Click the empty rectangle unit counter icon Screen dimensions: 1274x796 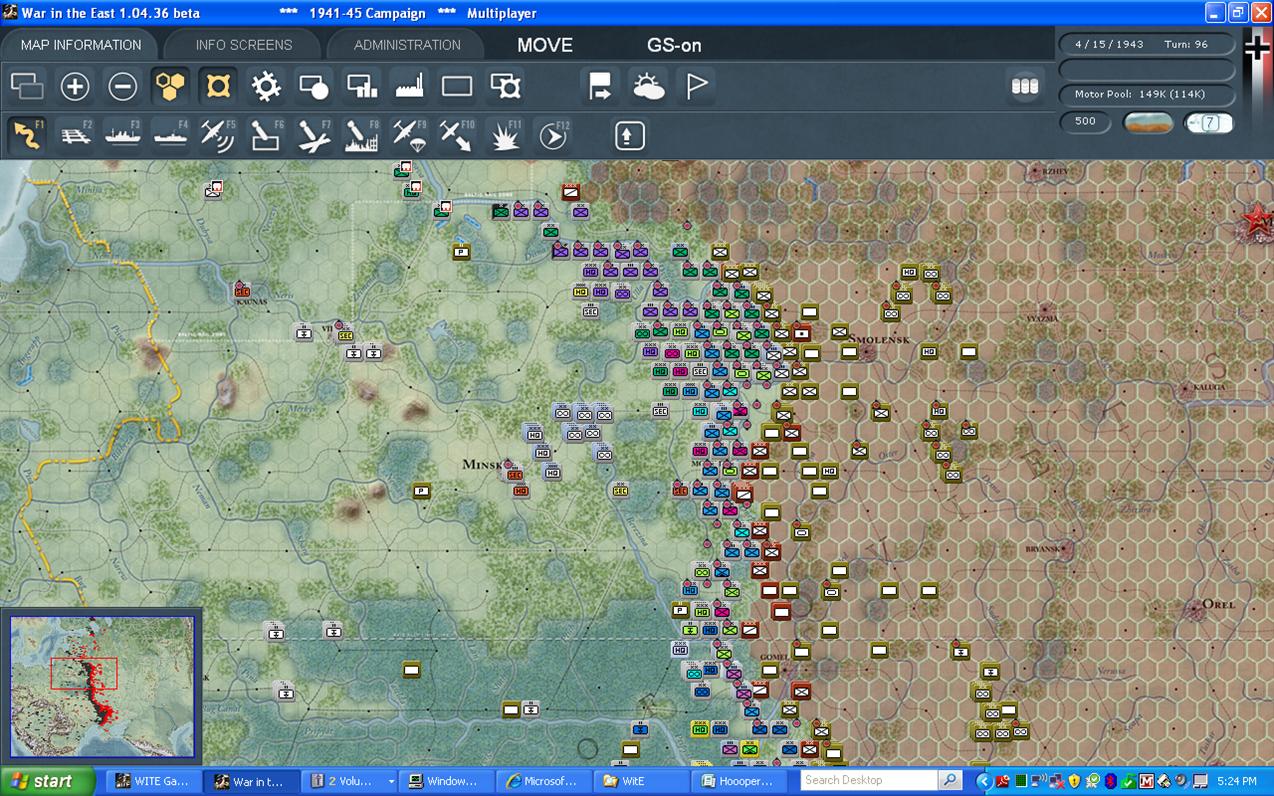457,87
